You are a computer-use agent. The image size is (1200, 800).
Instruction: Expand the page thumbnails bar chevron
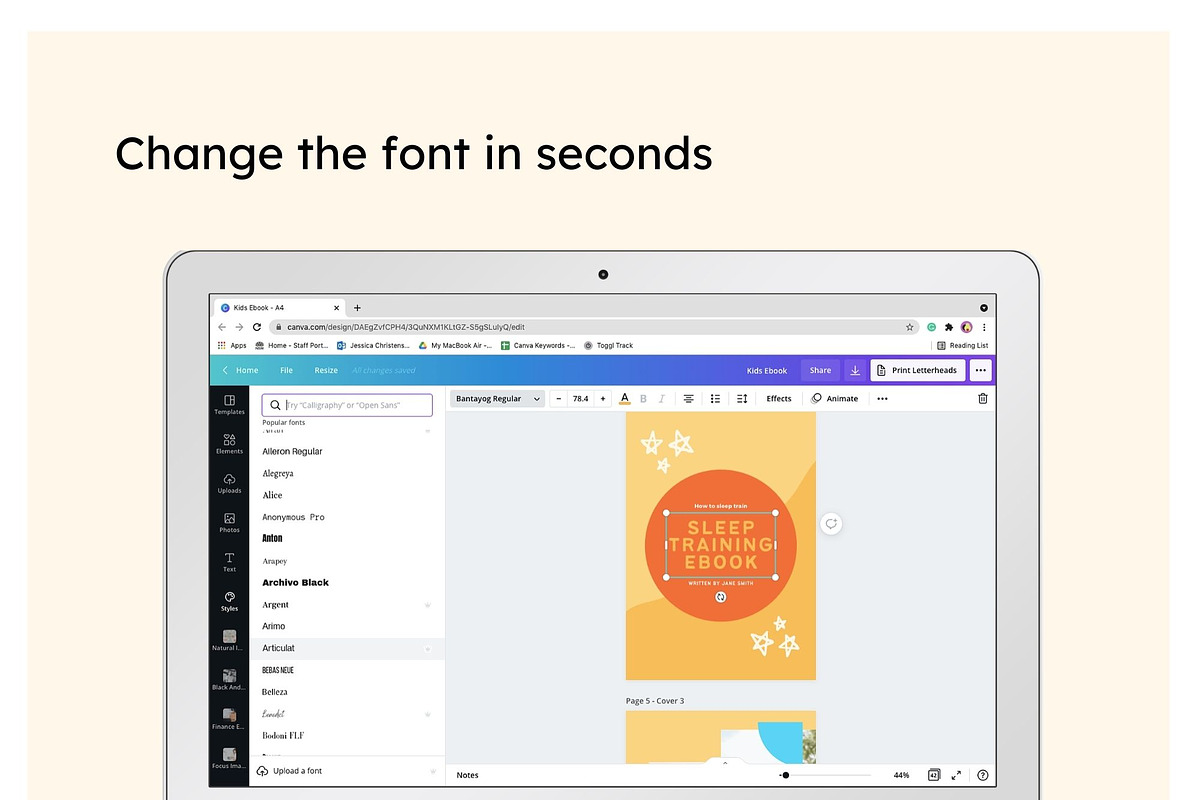tap(724, 762)
